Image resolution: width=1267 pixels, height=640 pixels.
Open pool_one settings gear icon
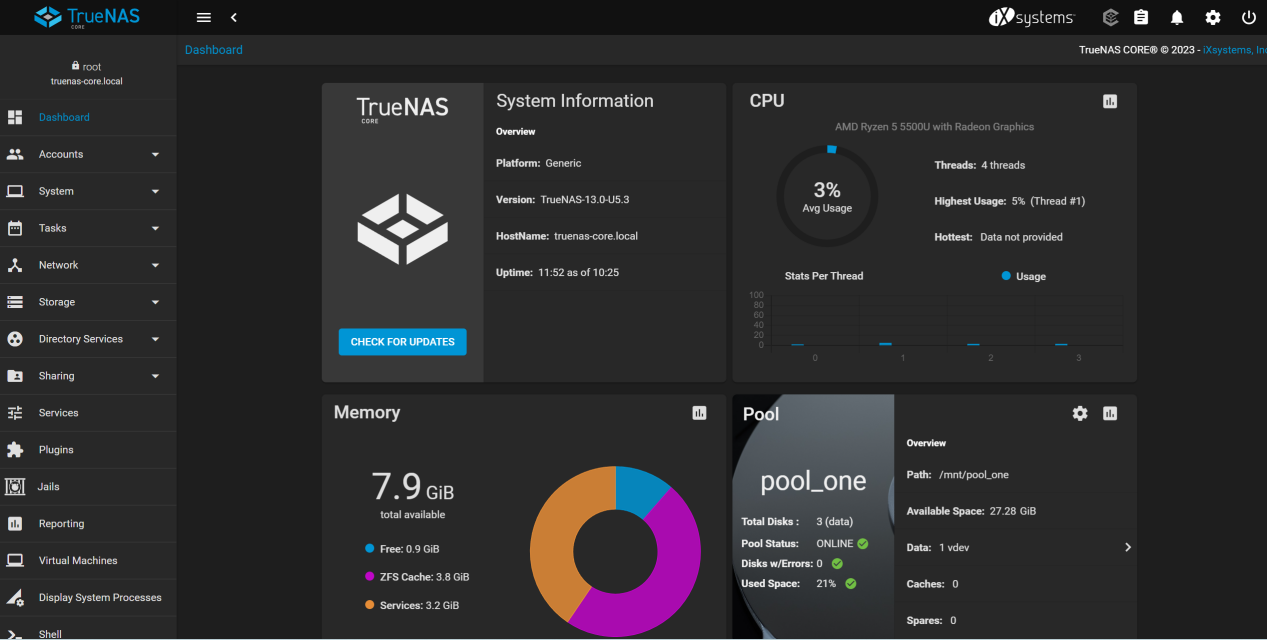click(1080, 413)
